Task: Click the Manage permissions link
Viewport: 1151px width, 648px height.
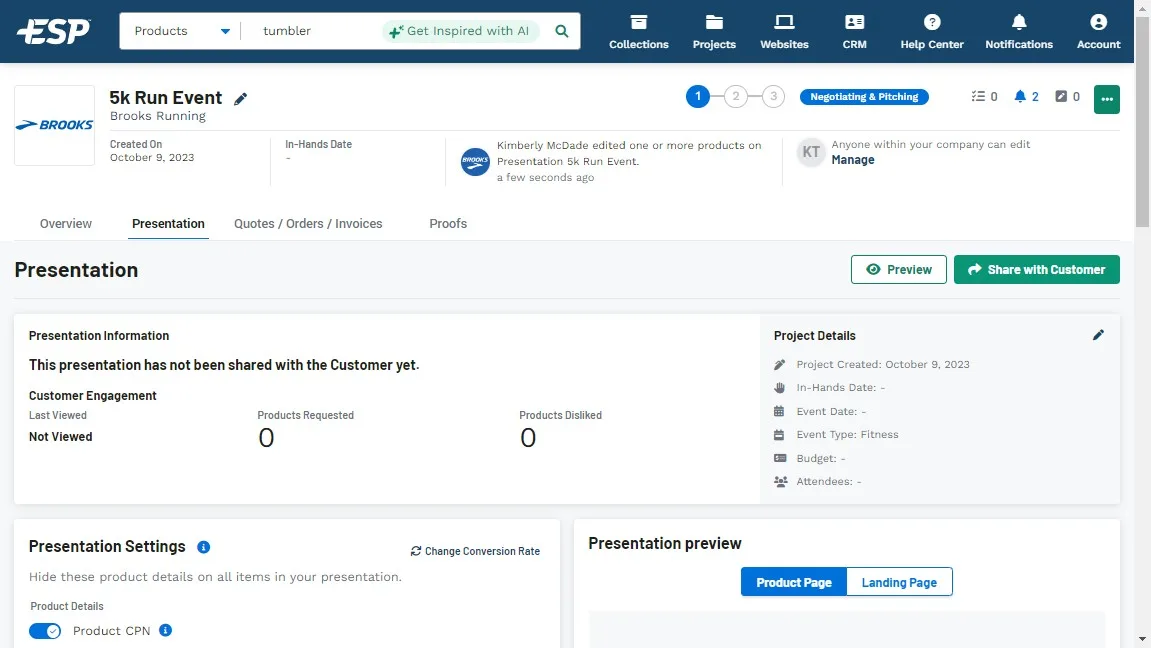Action: [852, 160]
